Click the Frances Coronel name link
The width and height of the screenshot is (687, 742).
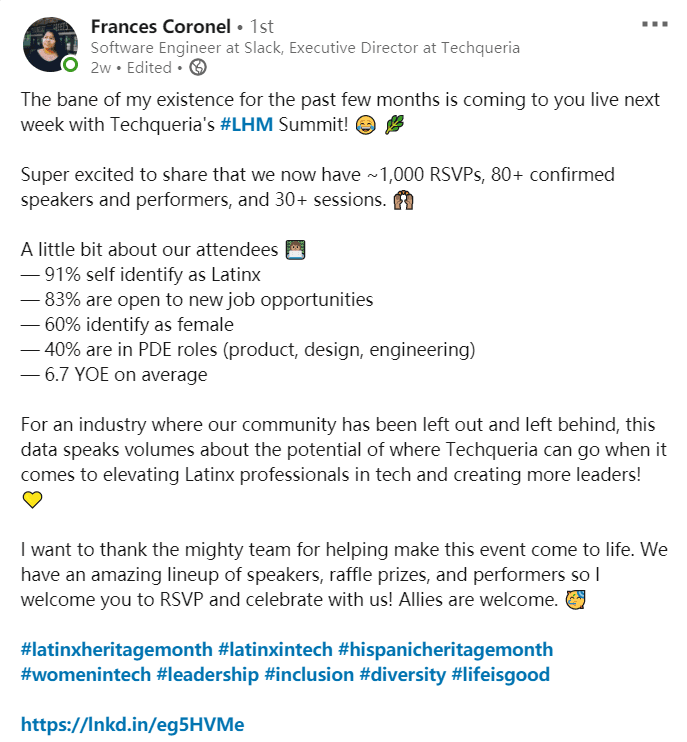[x=160, y=25]
